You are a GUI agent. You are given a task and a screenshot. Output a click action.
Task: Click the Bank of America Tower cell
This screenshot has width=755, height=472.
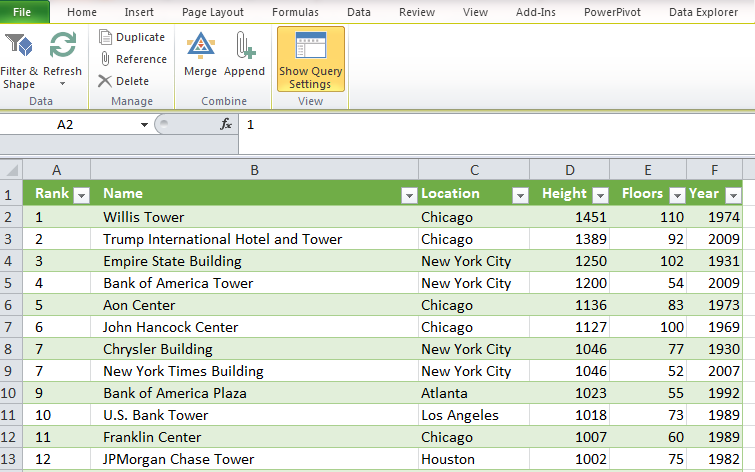tap(254, 283)
